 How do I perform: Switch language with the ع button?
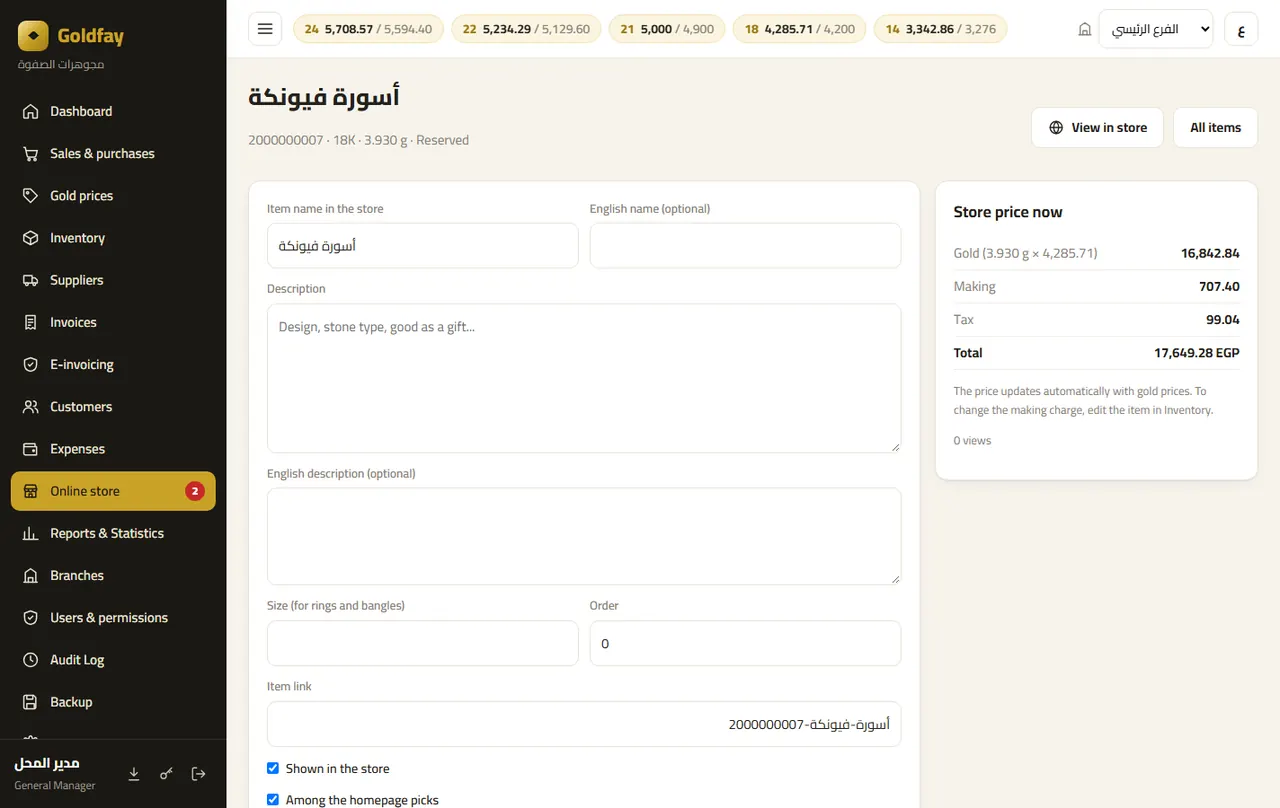(x=1241, y=29)
